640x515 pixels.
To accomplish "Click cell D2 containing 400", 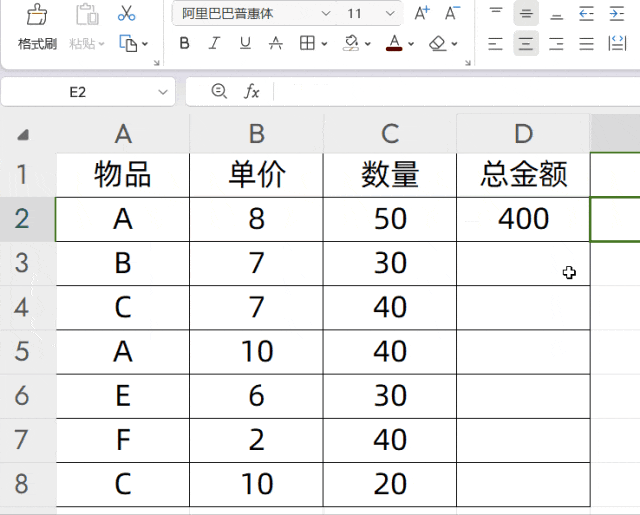I will coord(523,219).
